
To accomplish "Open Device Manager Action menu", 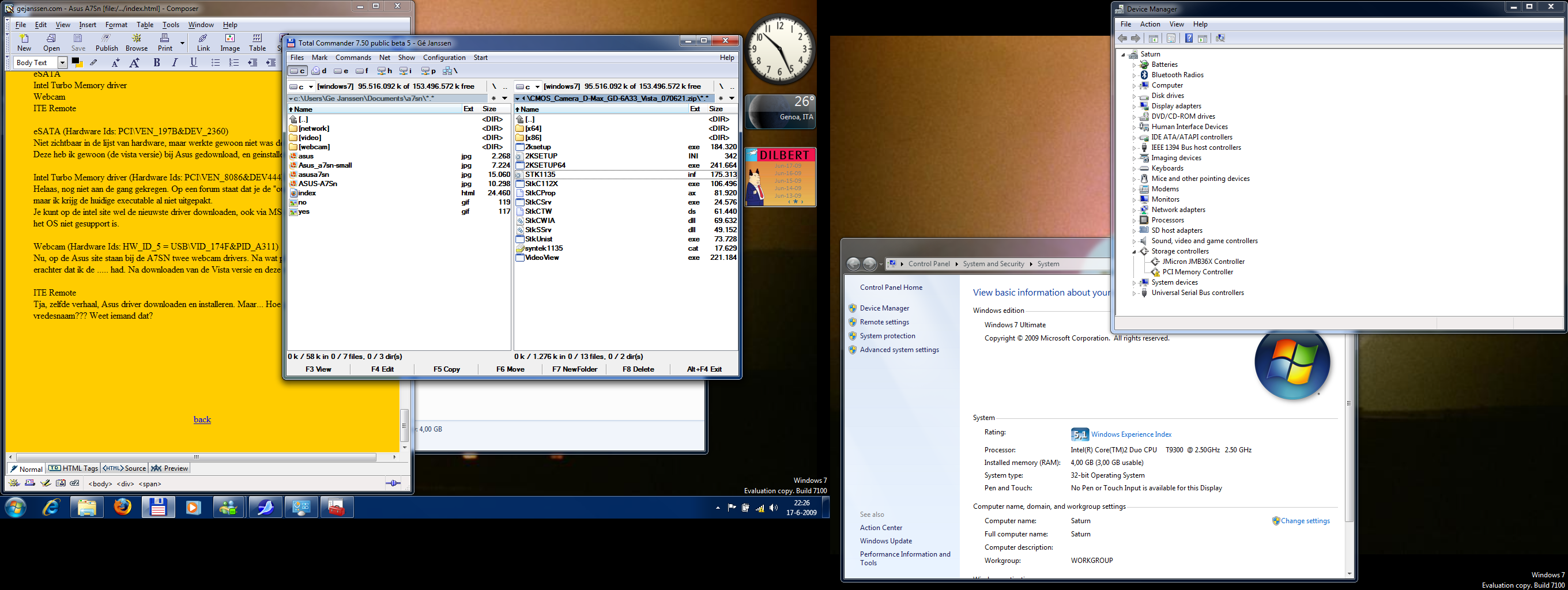I will 1150,24.
